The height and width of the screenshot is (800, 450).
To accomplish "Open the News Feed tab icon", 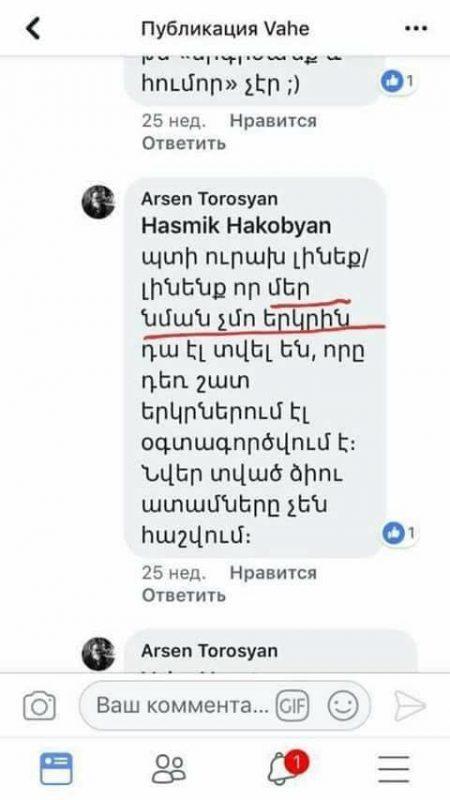I will point(56,769).
